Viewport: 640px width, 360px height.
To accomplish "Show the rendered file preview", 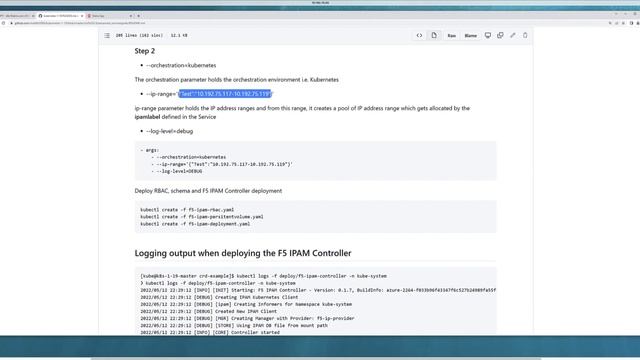I will click(434, 36).
